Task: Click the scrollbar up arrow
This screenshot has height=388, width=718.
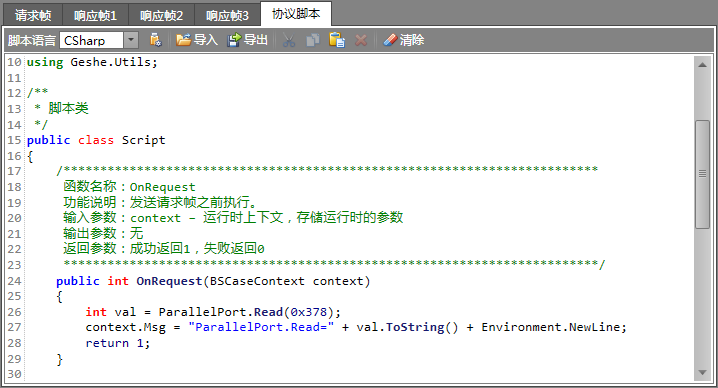Action: pos(702,65)
